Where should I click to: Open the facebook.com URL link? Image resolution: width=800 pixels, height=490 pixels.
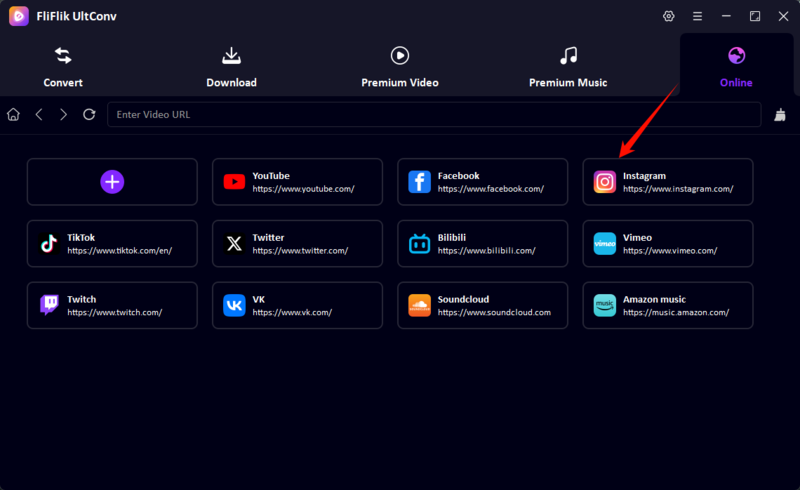point(491,189)
